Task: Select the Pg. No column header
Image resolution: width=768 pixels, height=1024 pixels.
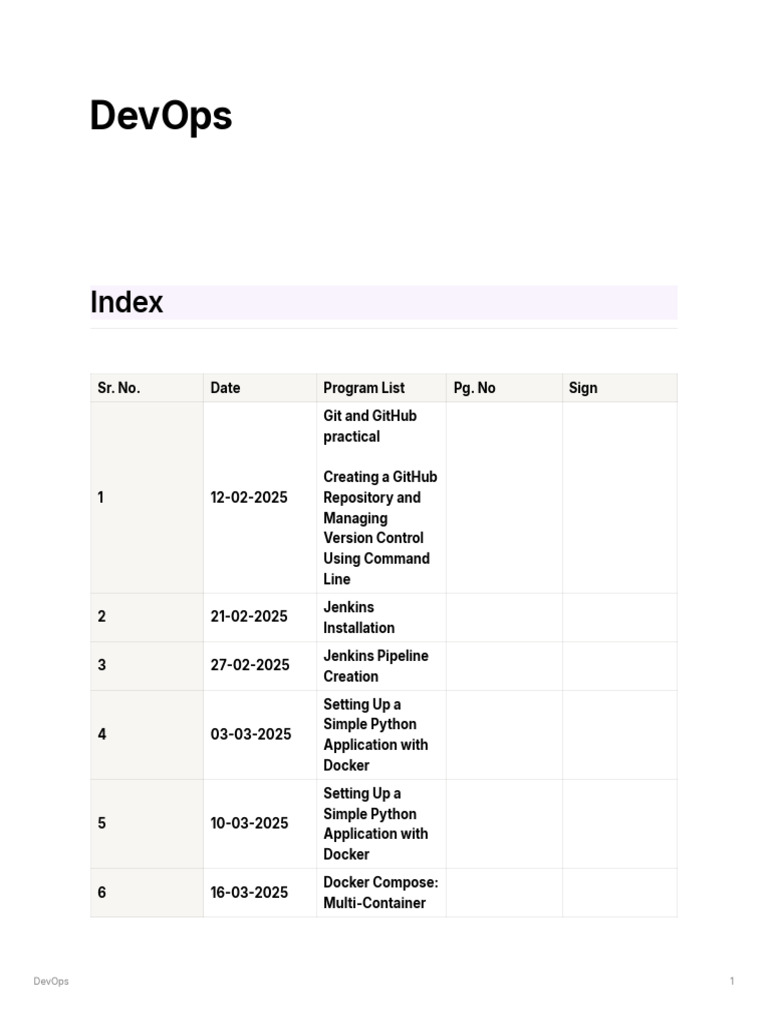Action: pos(474,388)
